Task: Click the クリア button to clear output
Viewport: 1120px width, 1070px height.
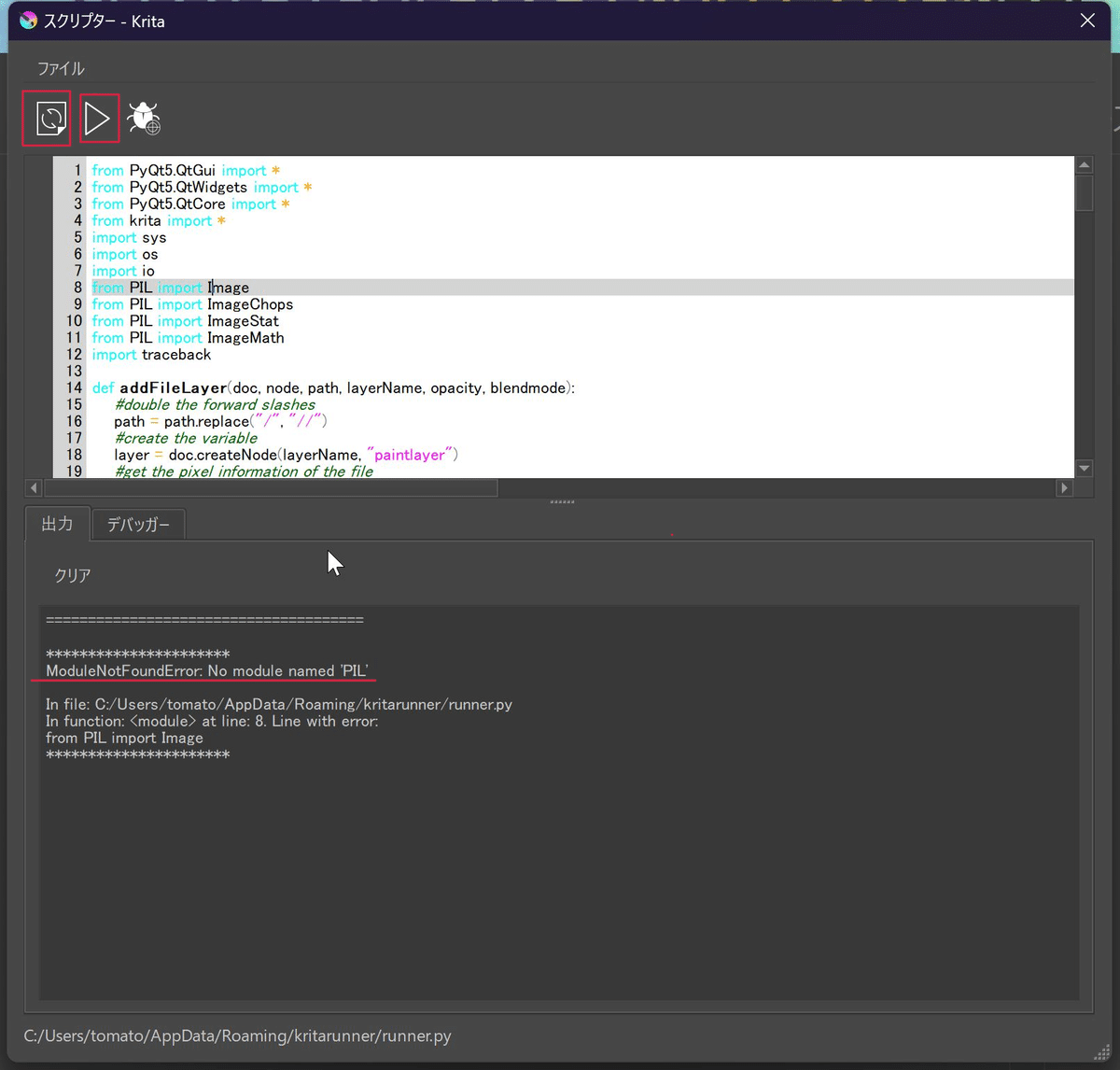Action: (x=73, y=575)
